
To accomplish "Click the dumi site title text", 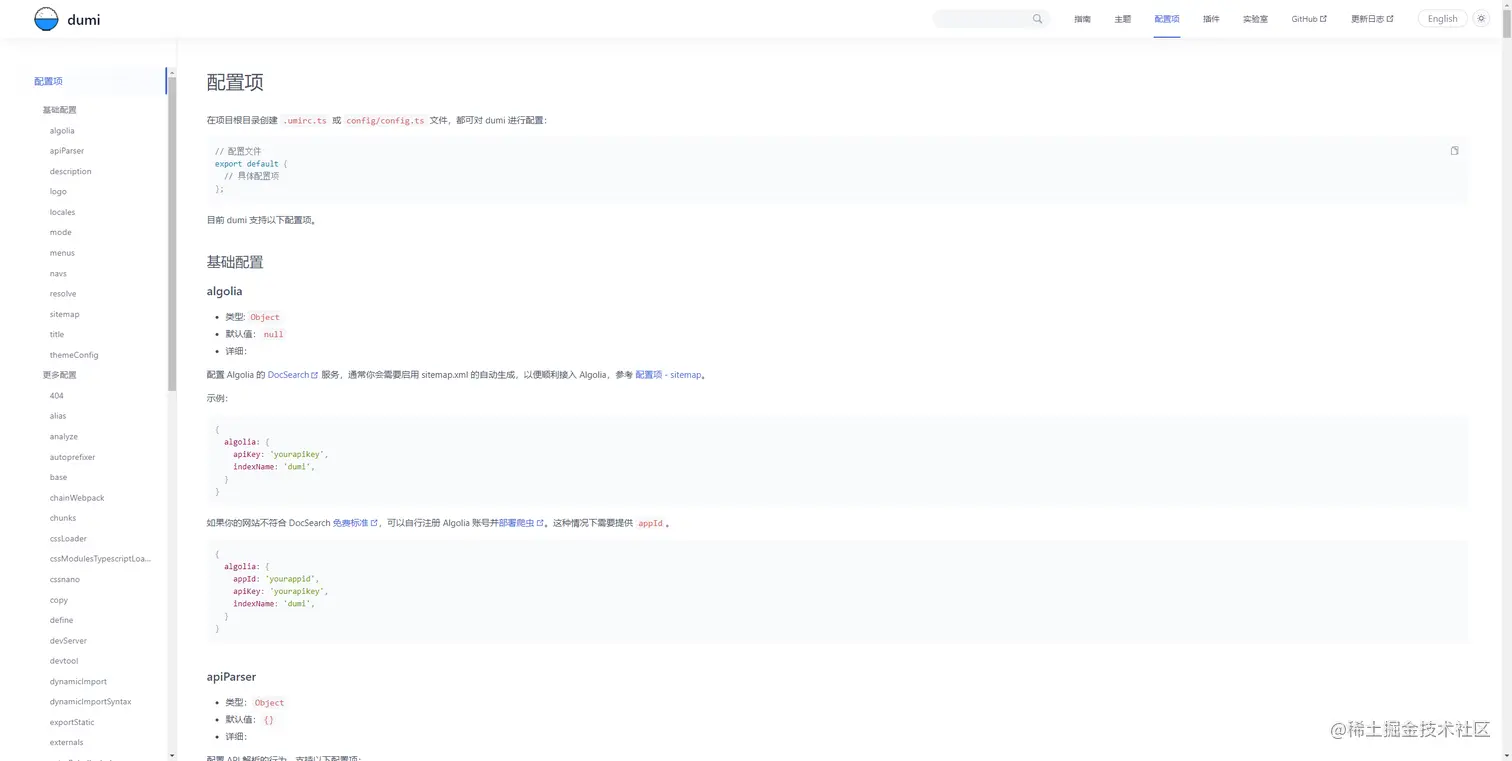I will click(84, 20).
